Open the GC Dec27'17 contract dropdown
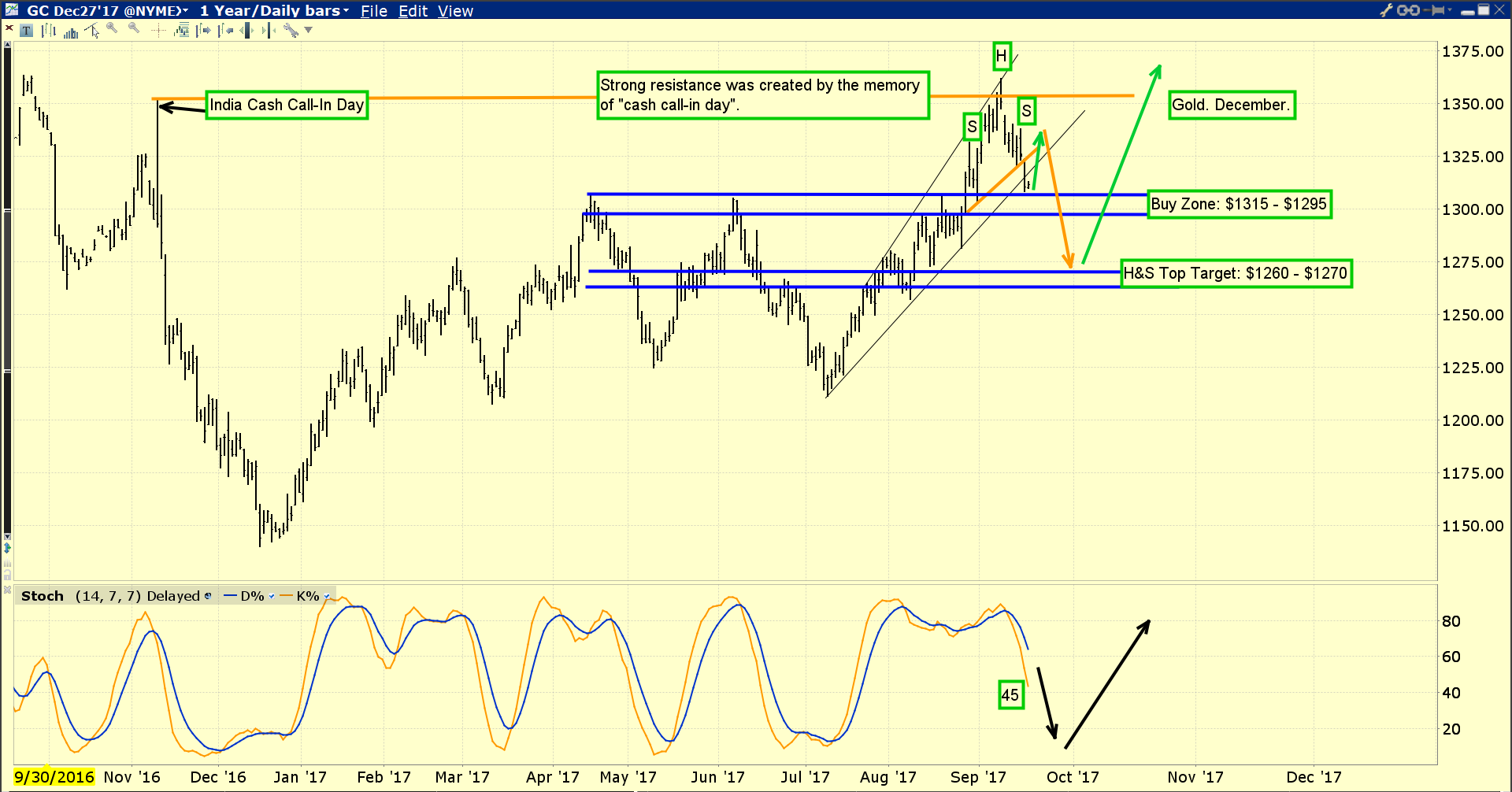Image resolution: width=1512 pixels, height=792 pixels. [108, 10]
